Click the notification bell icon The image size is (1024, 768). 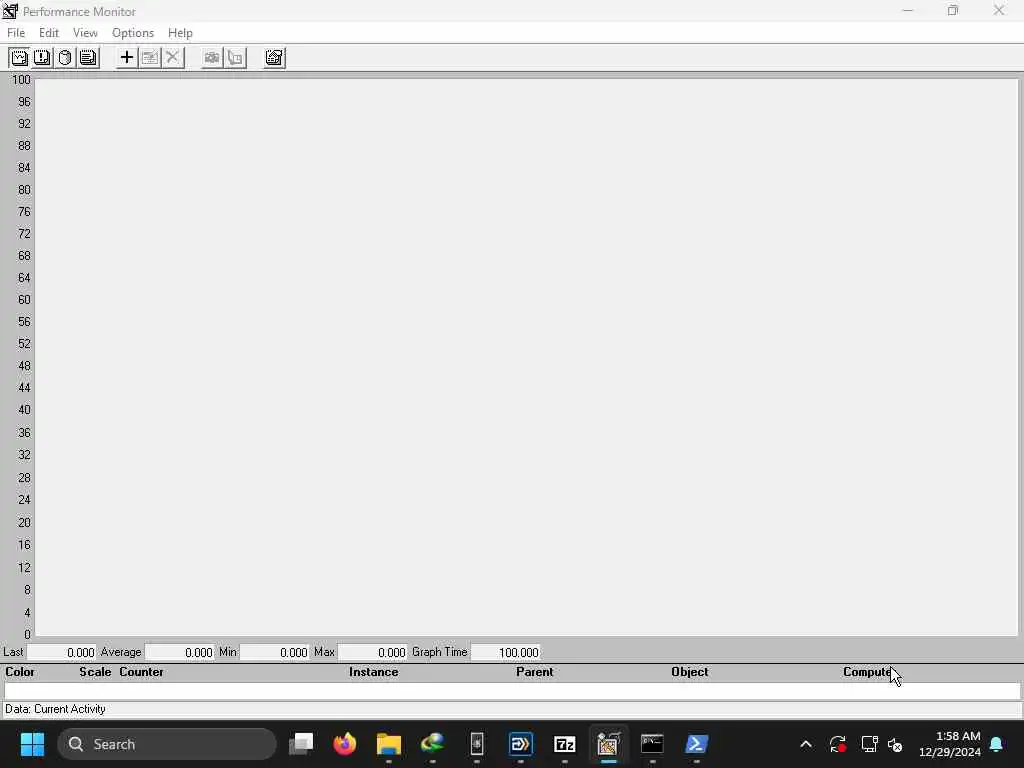tap(997, 744)
